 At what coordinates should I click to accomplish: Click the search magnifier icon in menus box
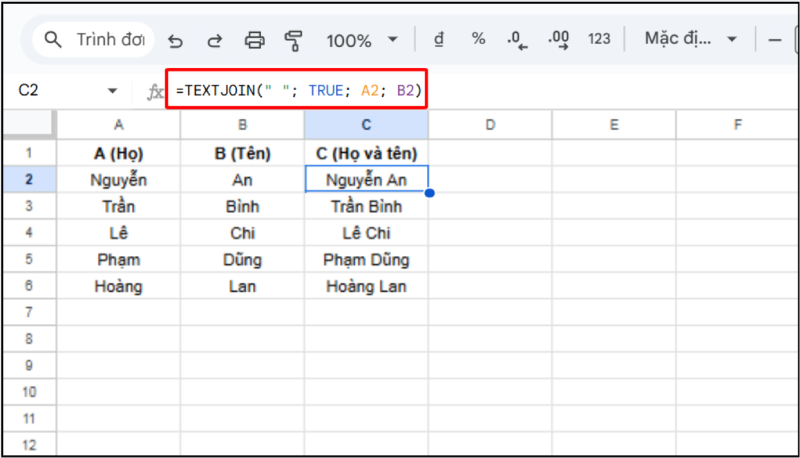coord(53,39)
